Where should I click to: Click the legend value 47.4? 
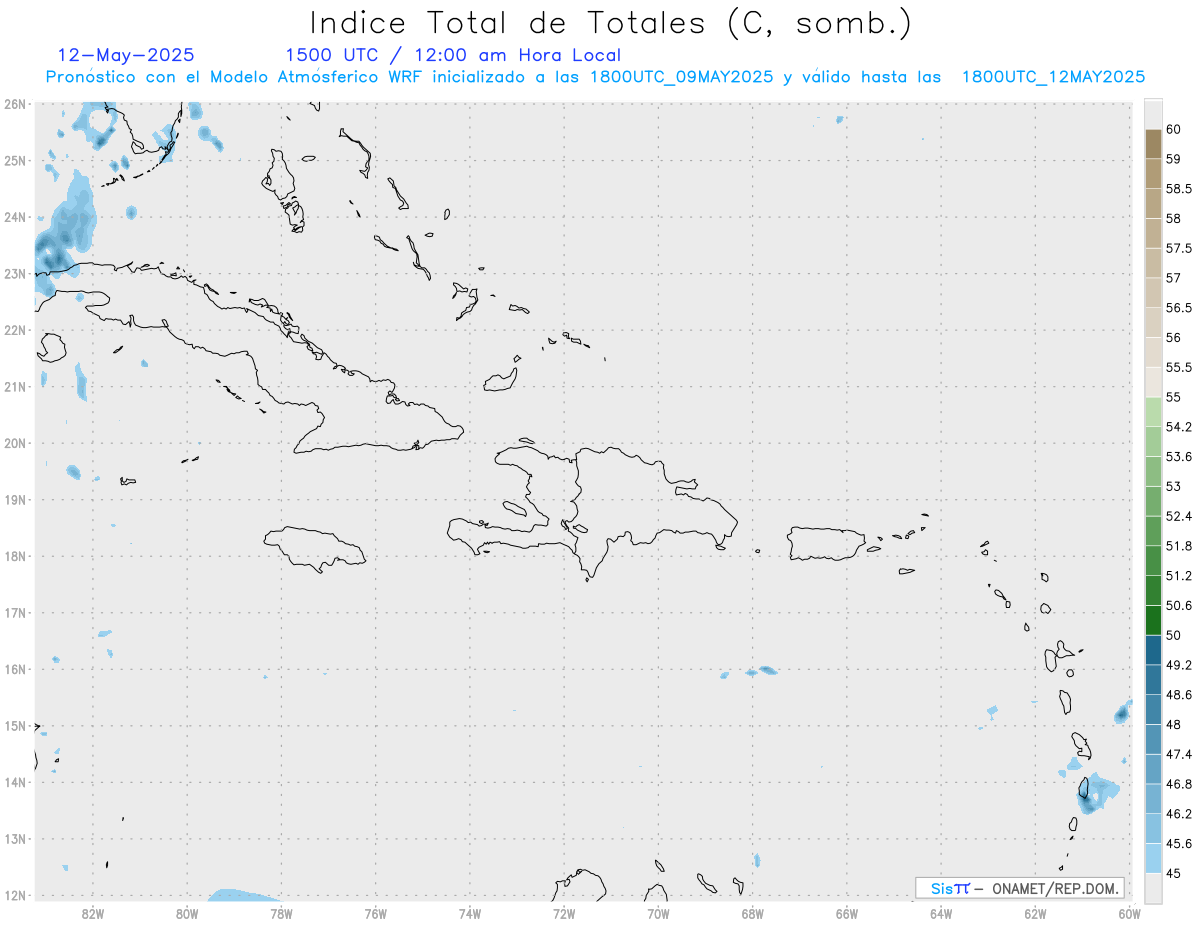1179,754
